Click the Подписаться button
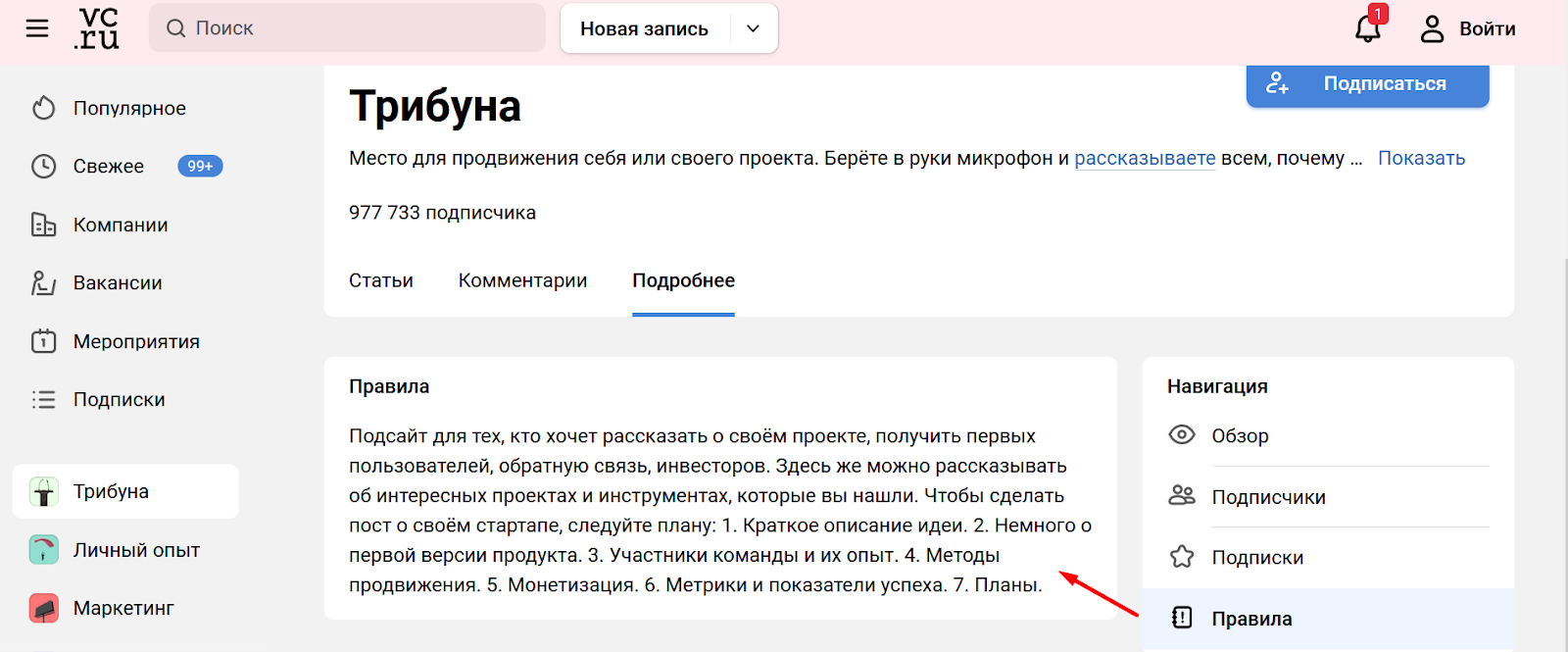Screen dimensions: 1568x652 click(1368, 84)
